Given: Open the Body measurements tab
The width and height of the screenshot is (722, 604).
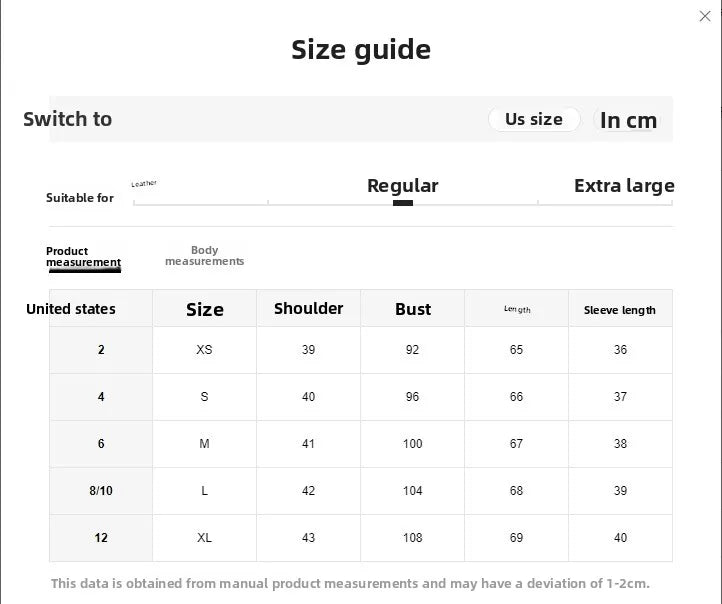Looking at the screenshot, I should [204, 256].
